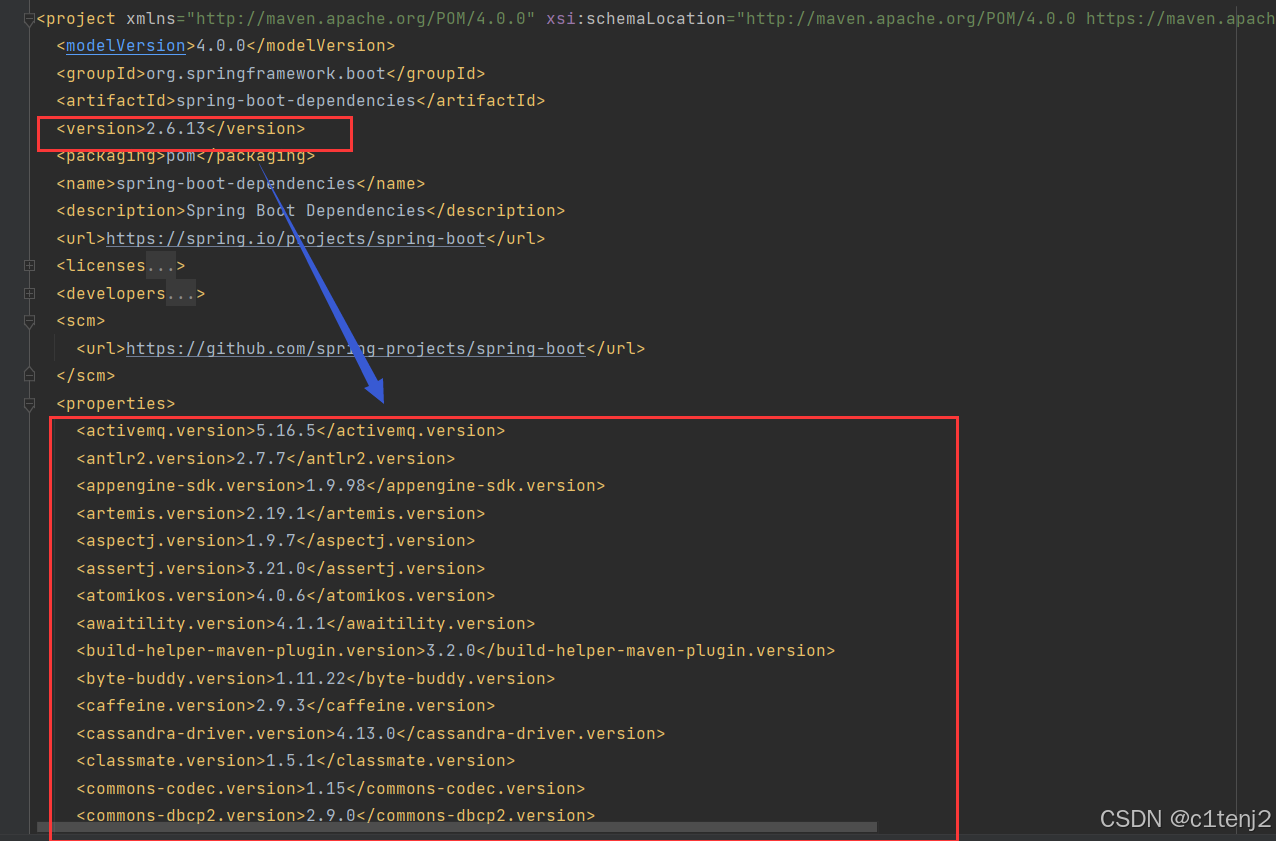Collapse the project root element fold arrow

(29, 18)
